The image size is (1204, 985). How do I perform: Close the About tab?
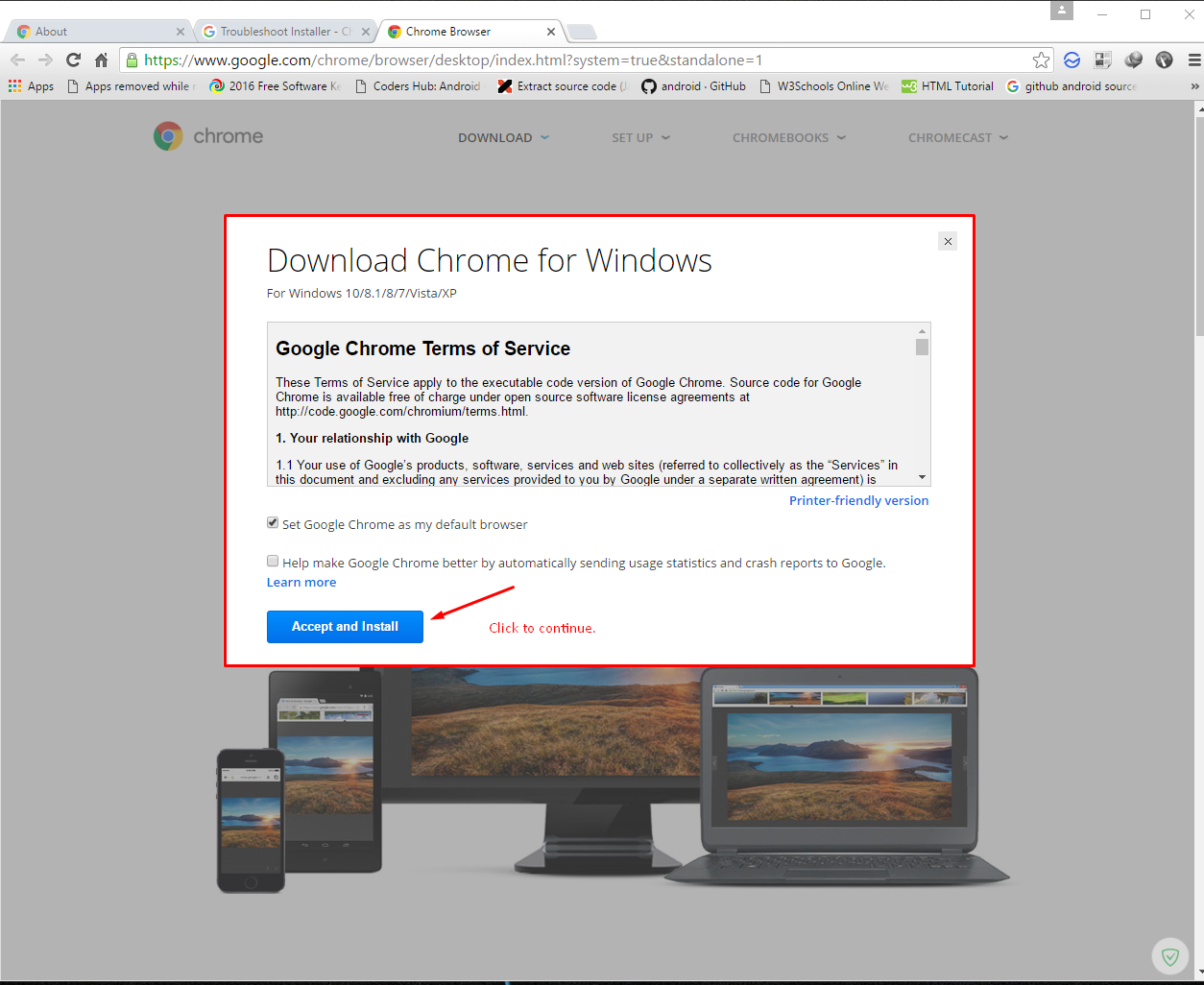click(x=180, y=32)
